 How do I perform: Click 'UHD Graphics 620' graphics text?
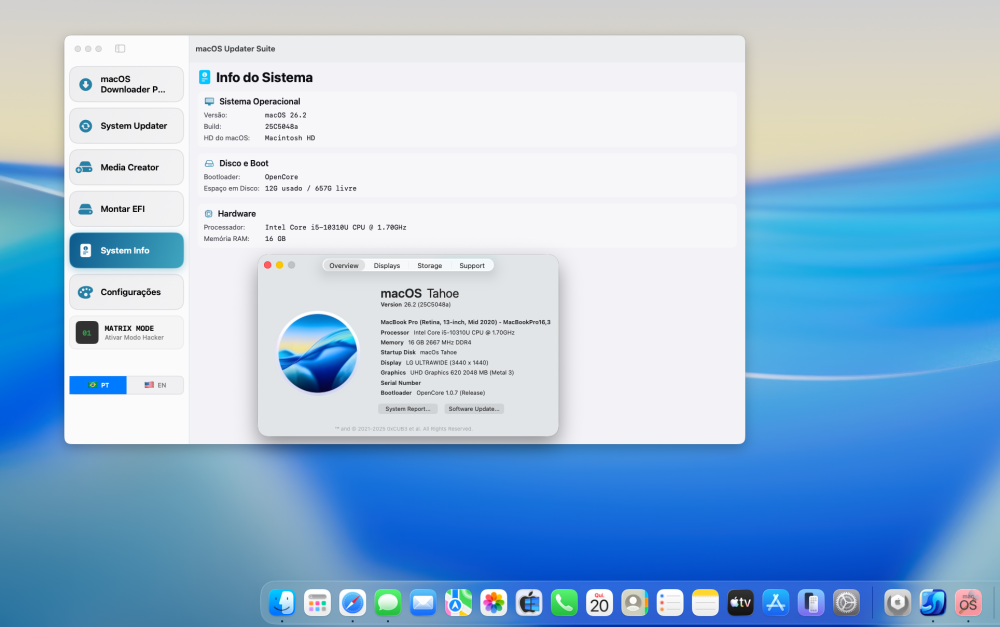(x=462, y=373)
